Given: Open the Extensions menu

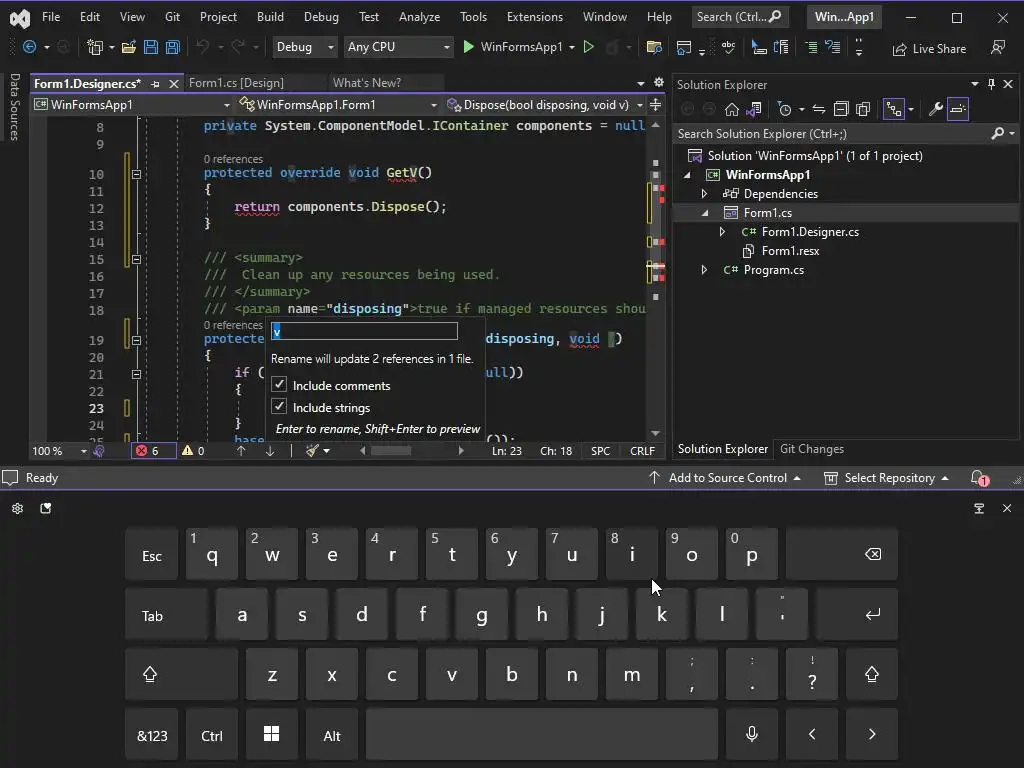Looking at the screenshot, I should tap(534, 17).
